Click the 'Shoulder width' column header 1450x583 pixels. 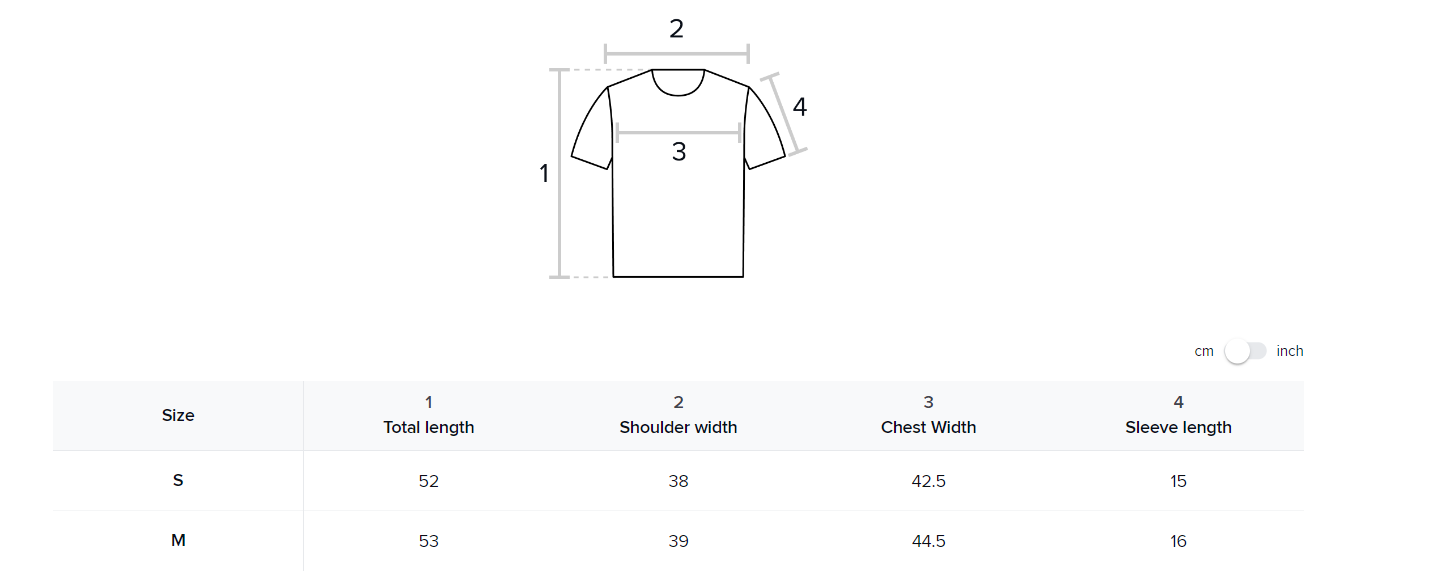tap(678, 427)
